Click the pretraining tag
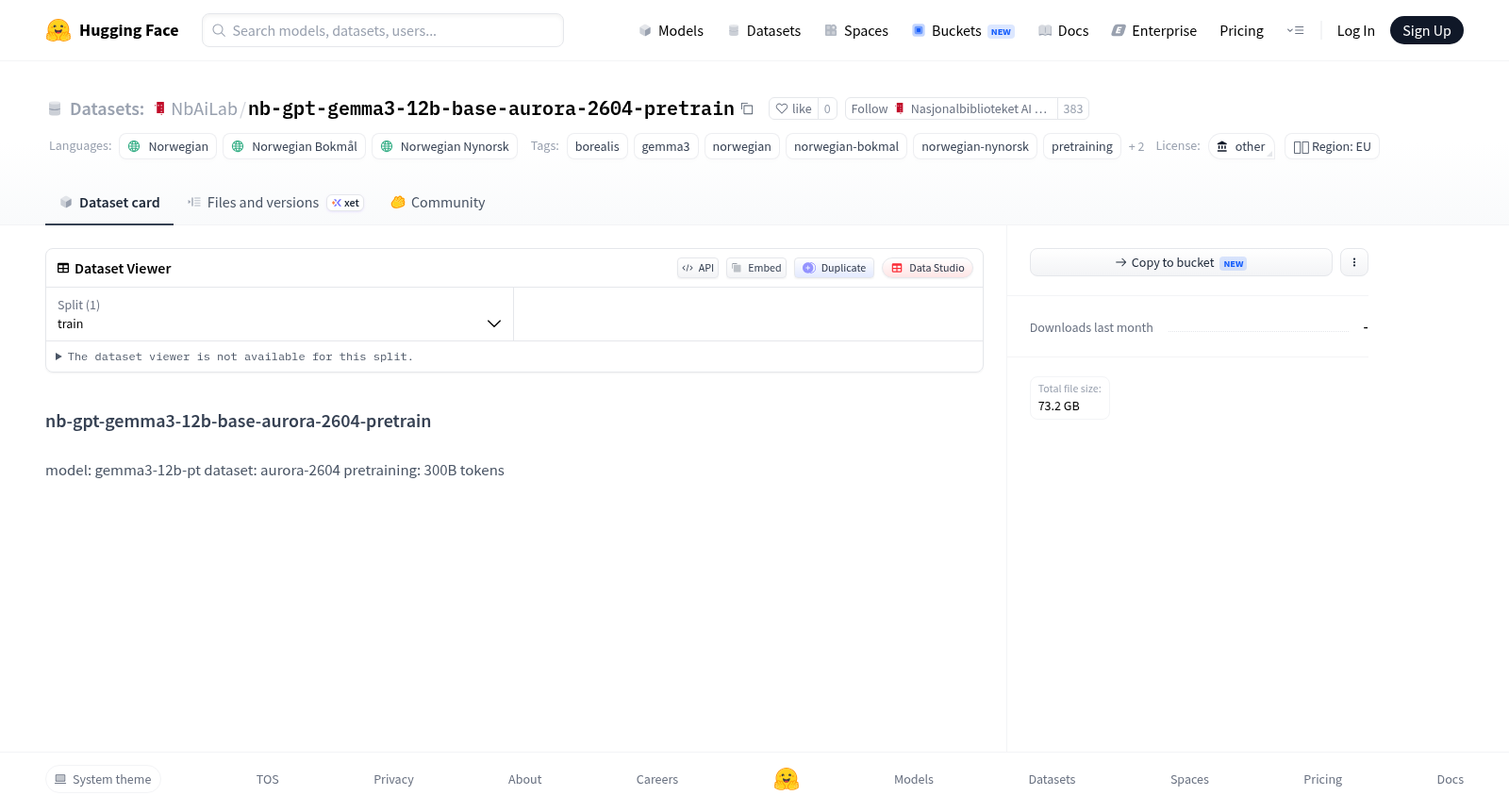This screenshot has height=812, width=1509. pos(1082,146)
